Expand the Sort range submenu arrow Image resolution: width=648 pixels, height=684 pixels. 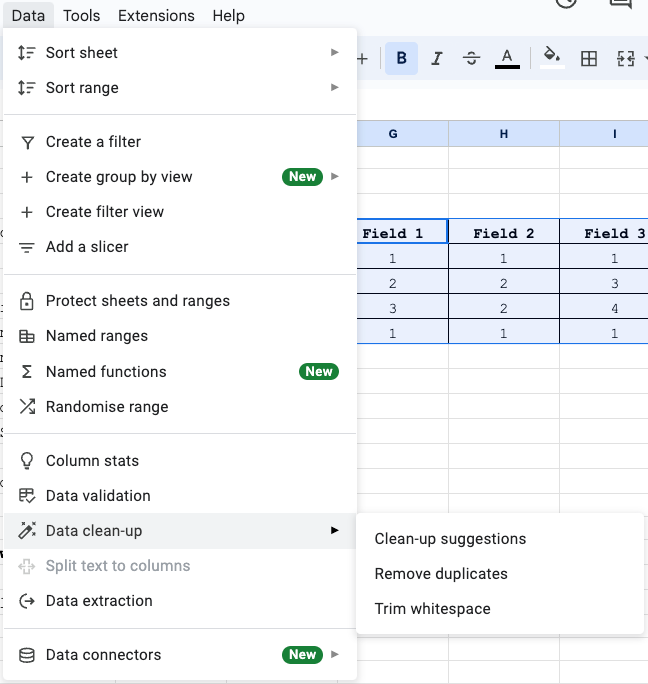[335, 87]
